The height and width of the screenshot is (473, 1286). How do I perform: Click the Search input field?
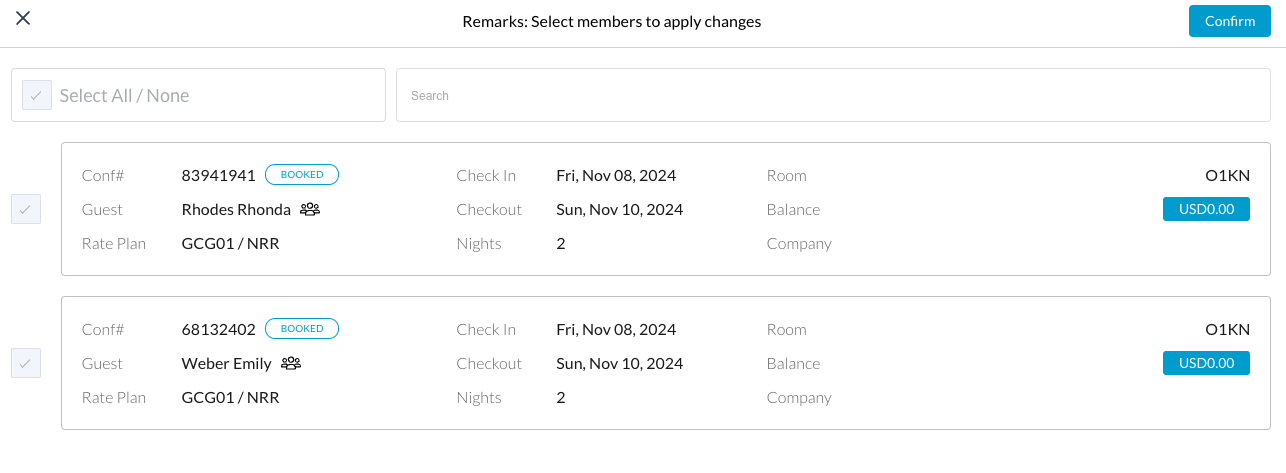[833, 96]
